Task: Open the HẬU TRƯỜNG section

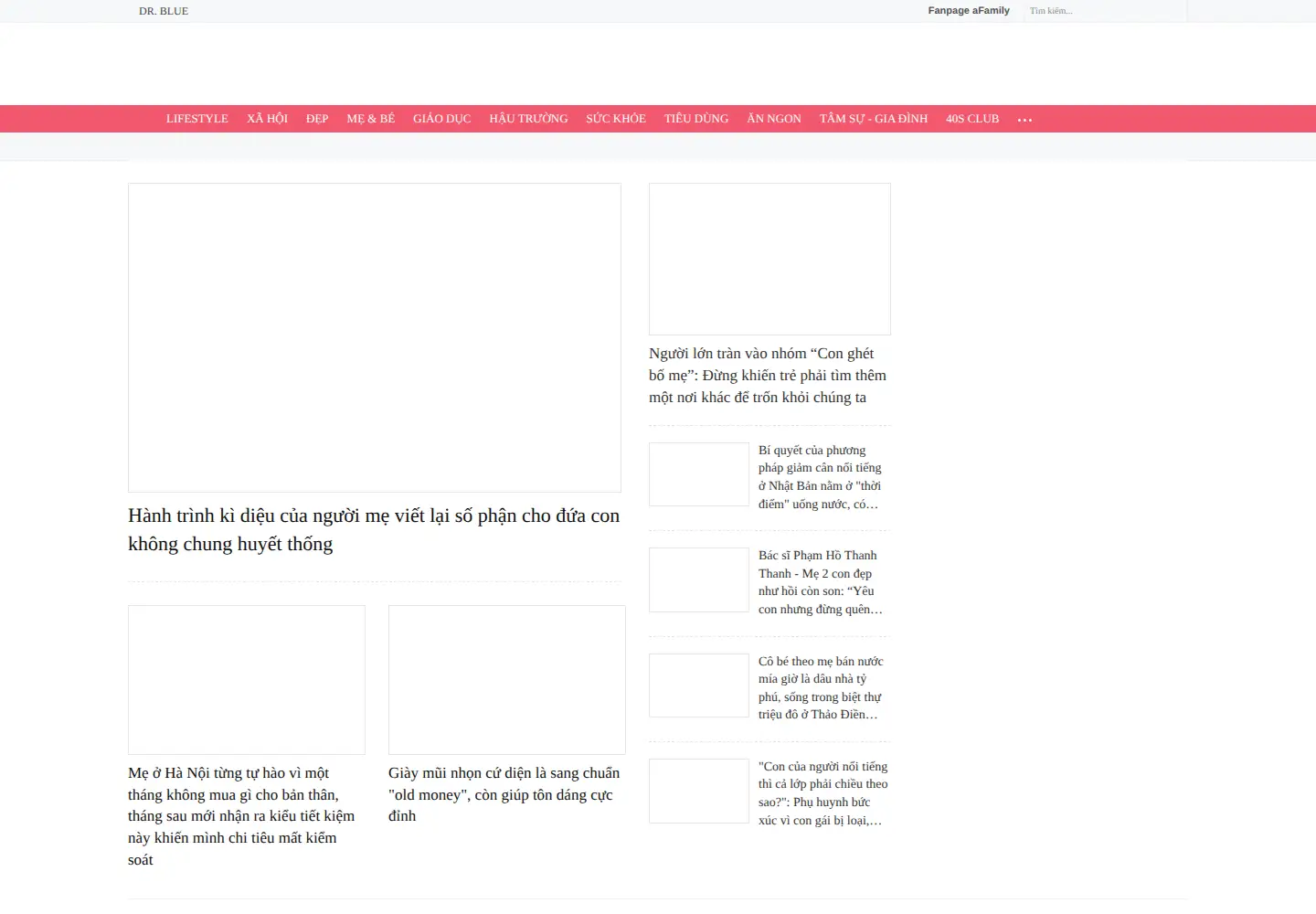Action: (528, 119)
